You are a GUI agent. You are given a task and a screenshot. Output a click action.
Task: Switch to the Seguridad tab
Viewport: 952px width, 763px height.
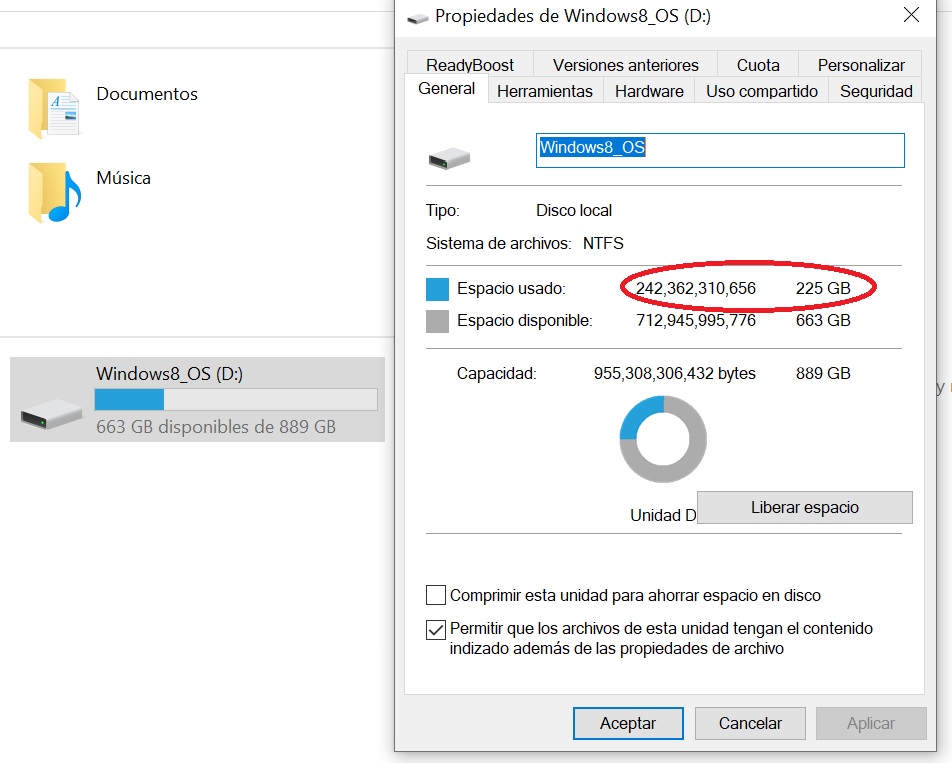click(x=876, y=91)
